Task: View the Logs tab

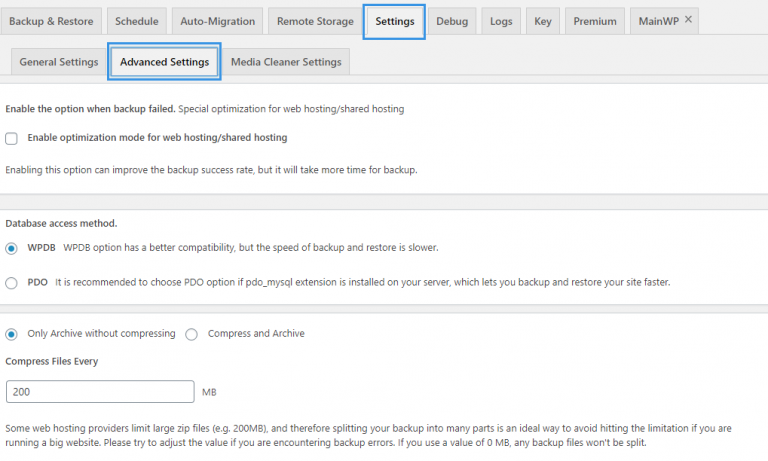Action: point(501,21)
